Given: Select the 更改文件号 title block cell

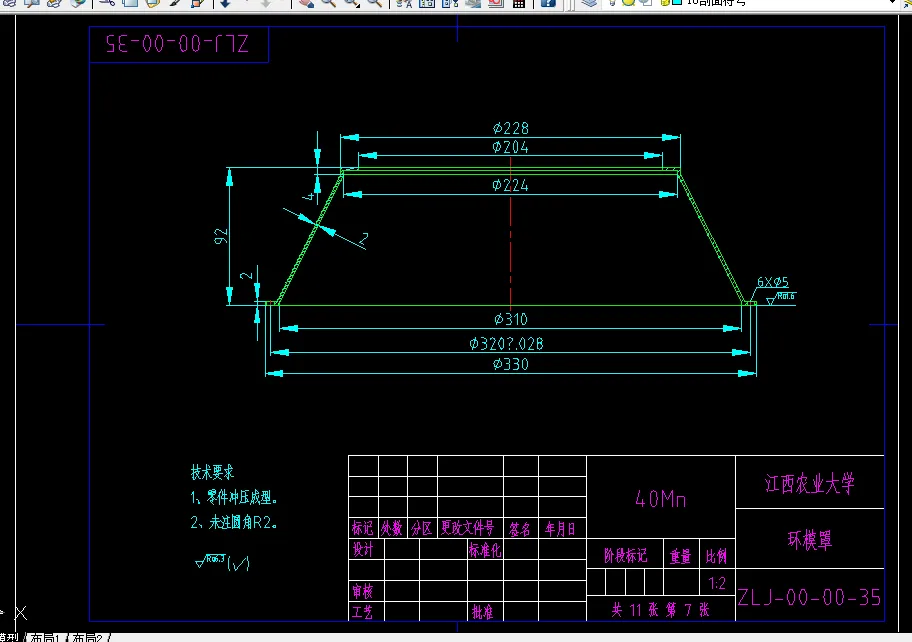Looking at the screenshot, I should click(468, 528).
